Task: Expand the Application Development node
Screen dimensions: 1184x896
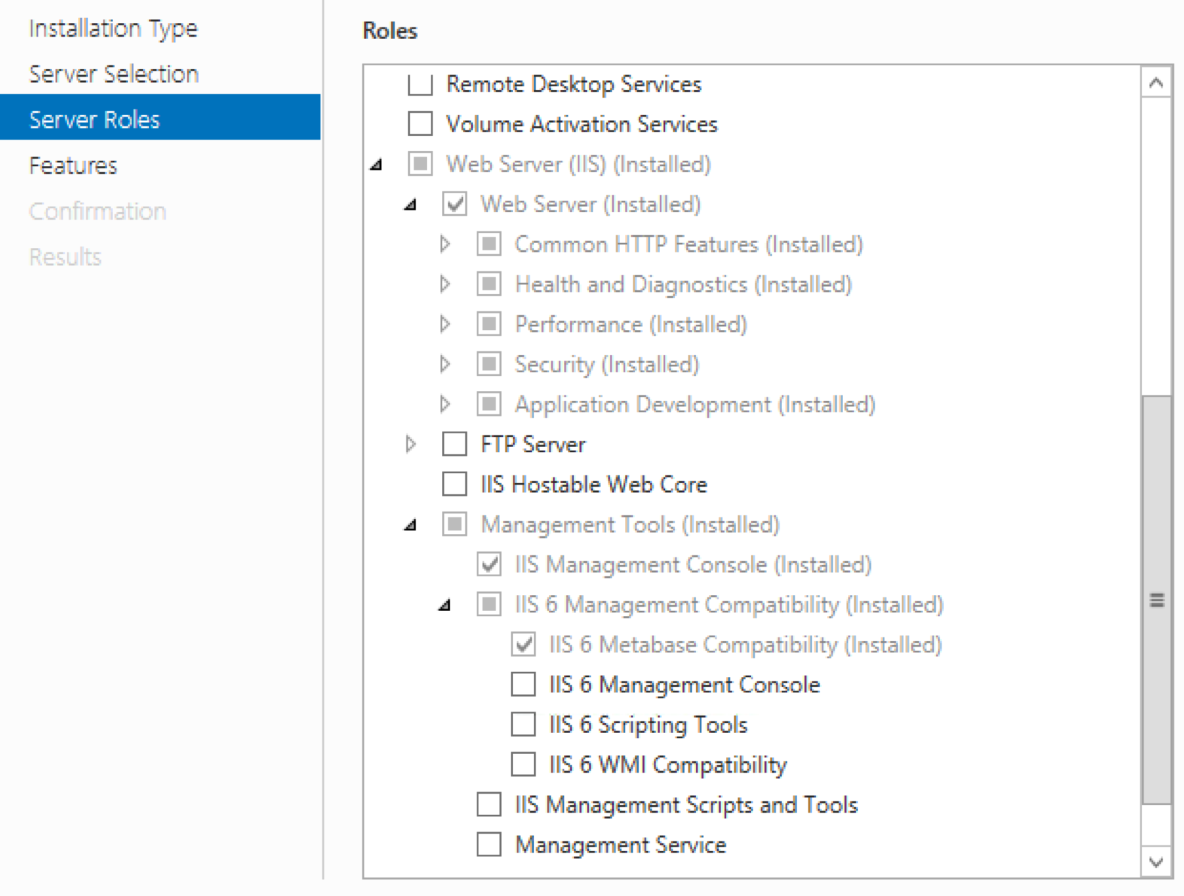Action: [x=445, y=404]
